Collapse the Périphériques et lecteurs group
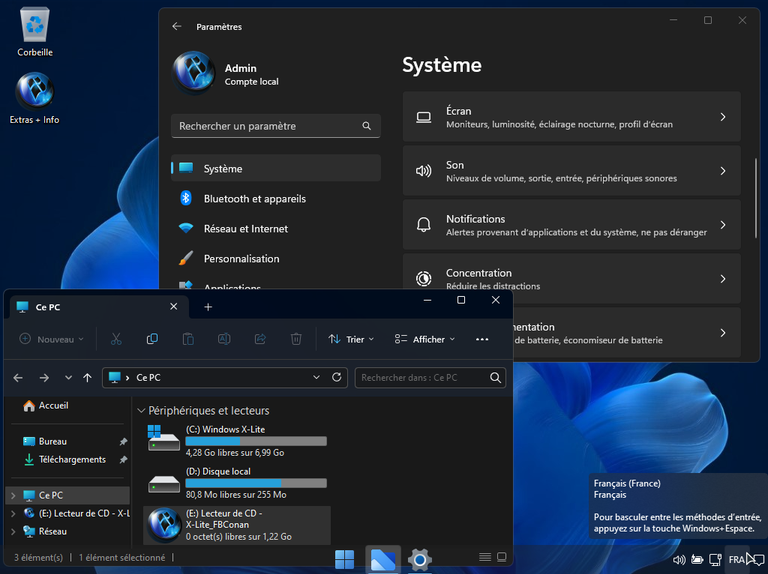Screen dimensions: 768x574 pos(141,410)
